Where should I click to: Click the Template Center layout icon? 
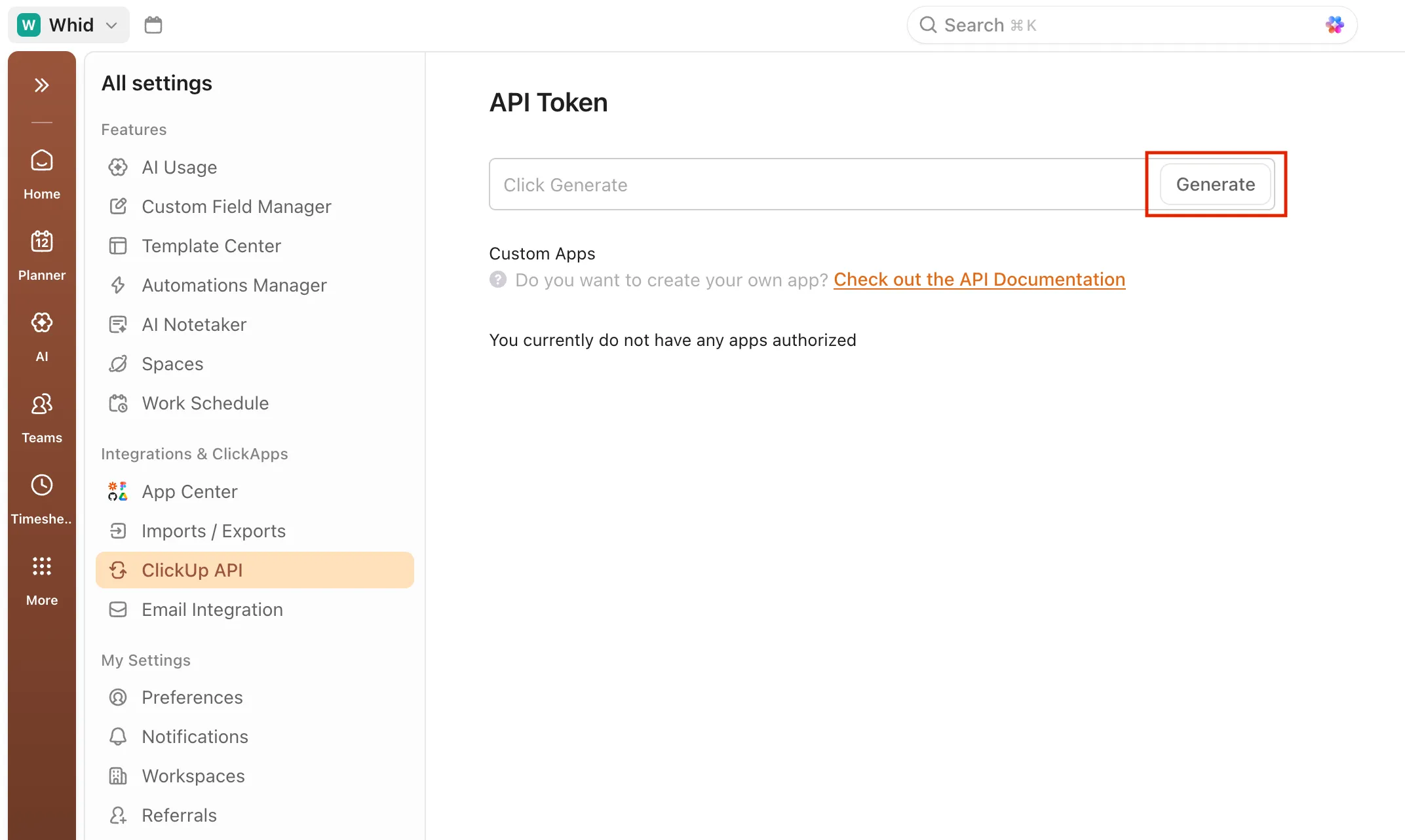click(x=118, y=246)
